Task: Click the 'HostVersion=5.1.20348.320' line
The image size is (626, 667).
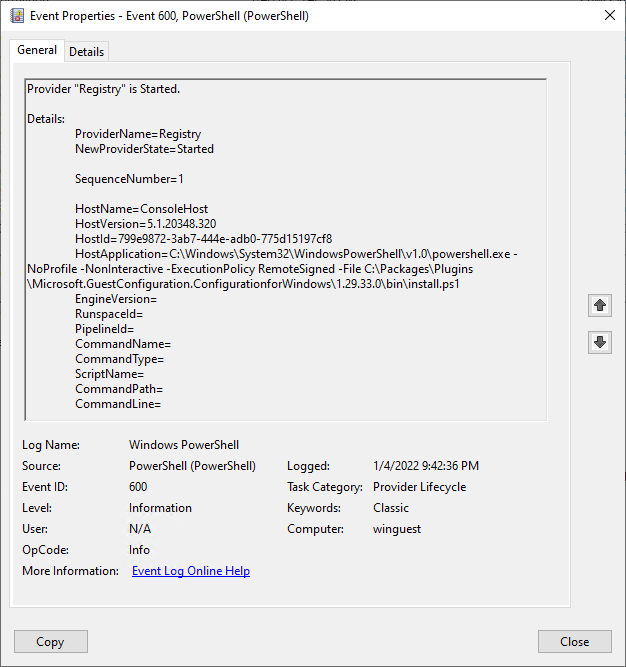Action: point(145,224)
